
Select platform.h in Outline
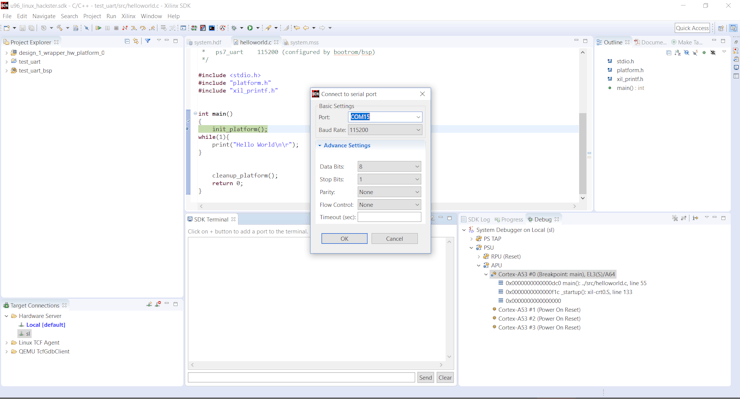[630, 70]
